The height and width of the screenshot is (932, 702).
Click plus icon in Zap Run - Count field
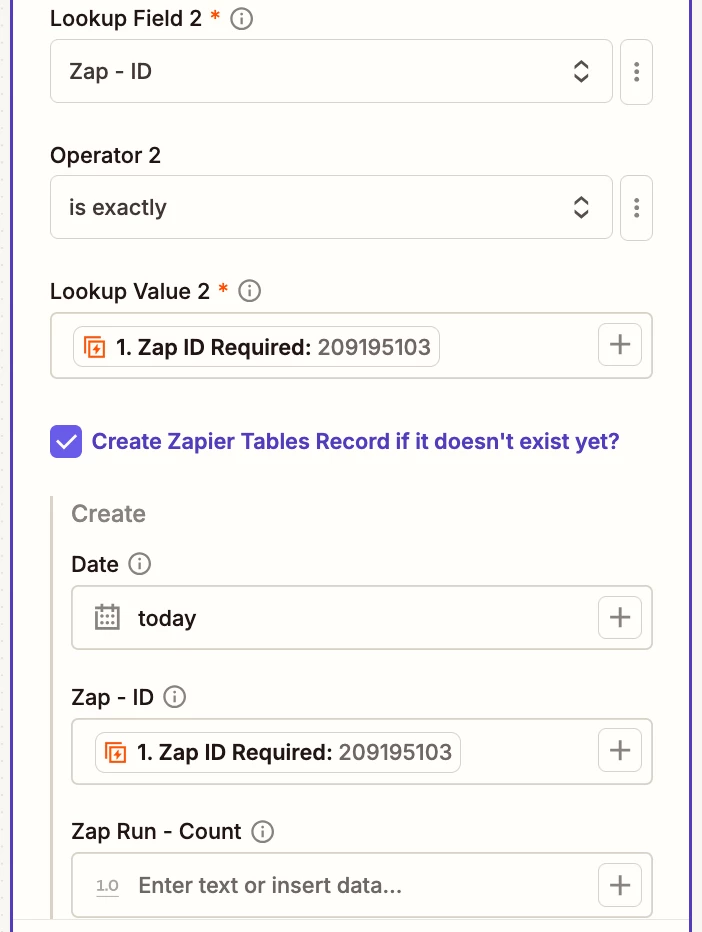[620, 885]
